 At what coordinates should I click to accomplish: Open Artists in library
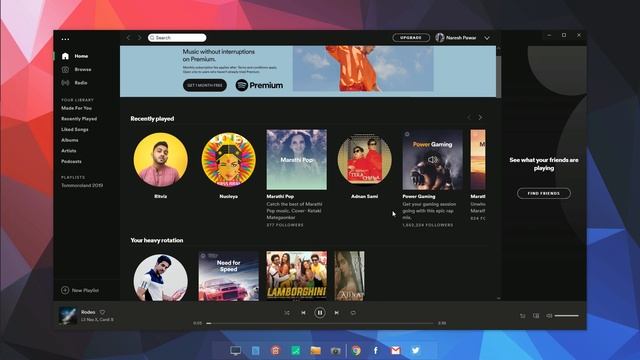[x=69, y=151]
